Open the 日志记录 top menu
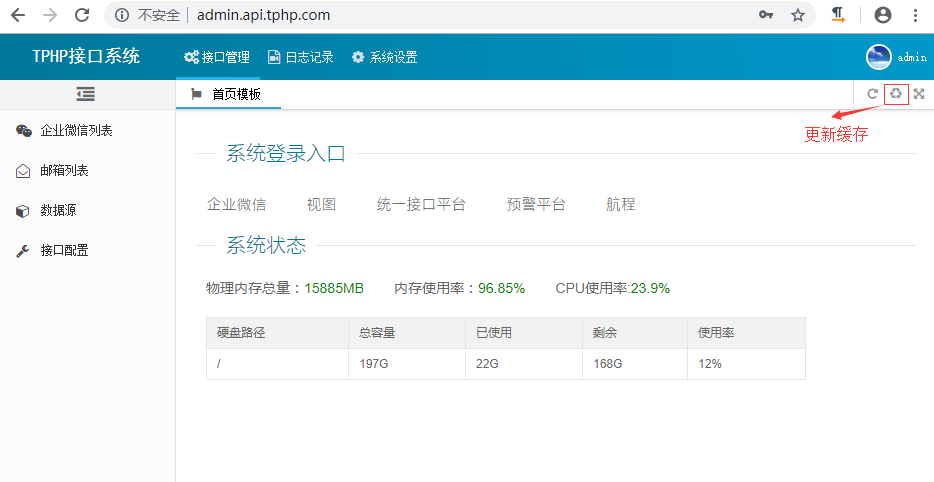 pyautogui.click(x=301, y=57)
